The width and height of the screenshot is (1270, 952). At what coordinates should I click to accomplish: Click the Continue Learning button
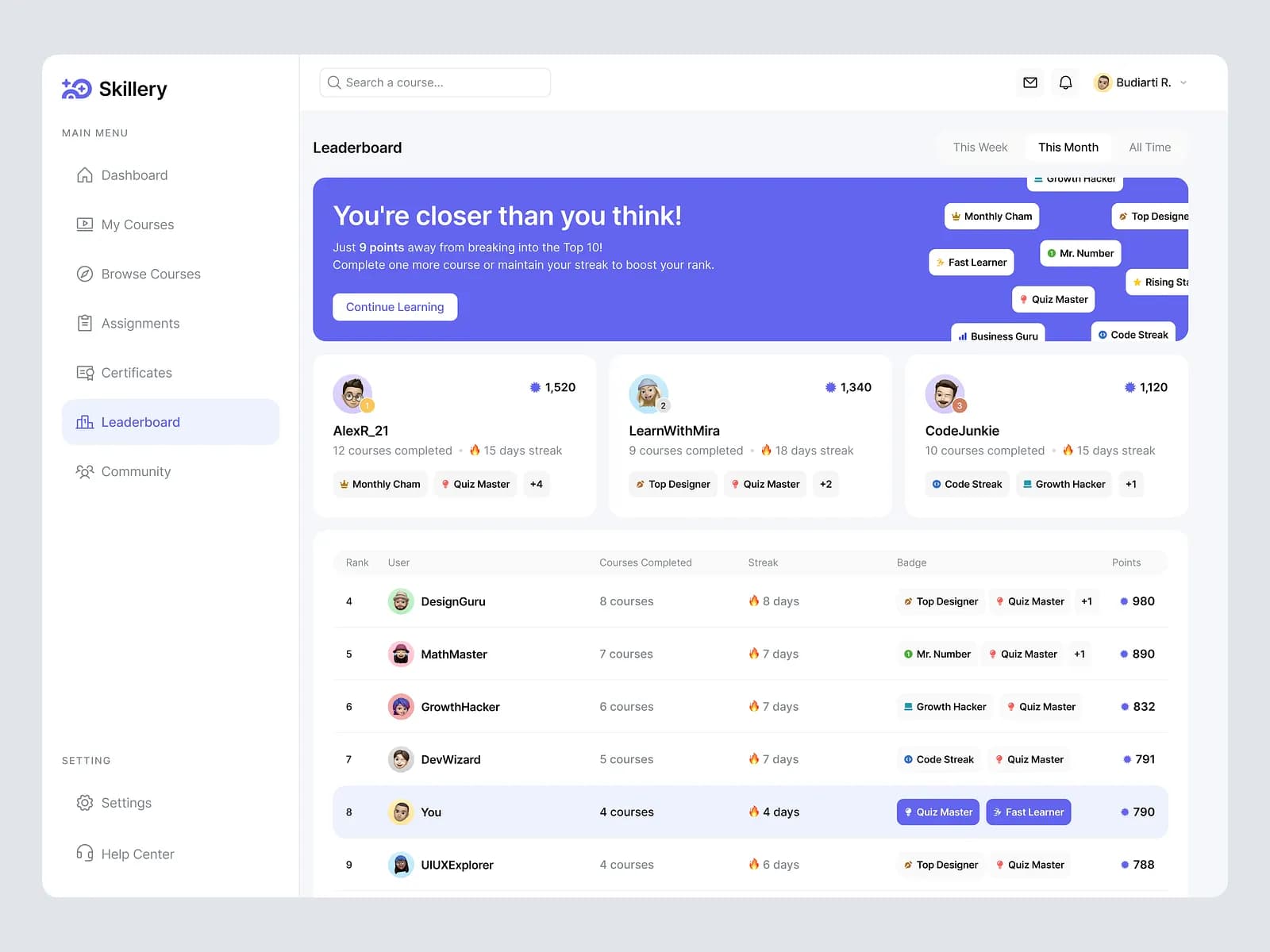[394, 307]
